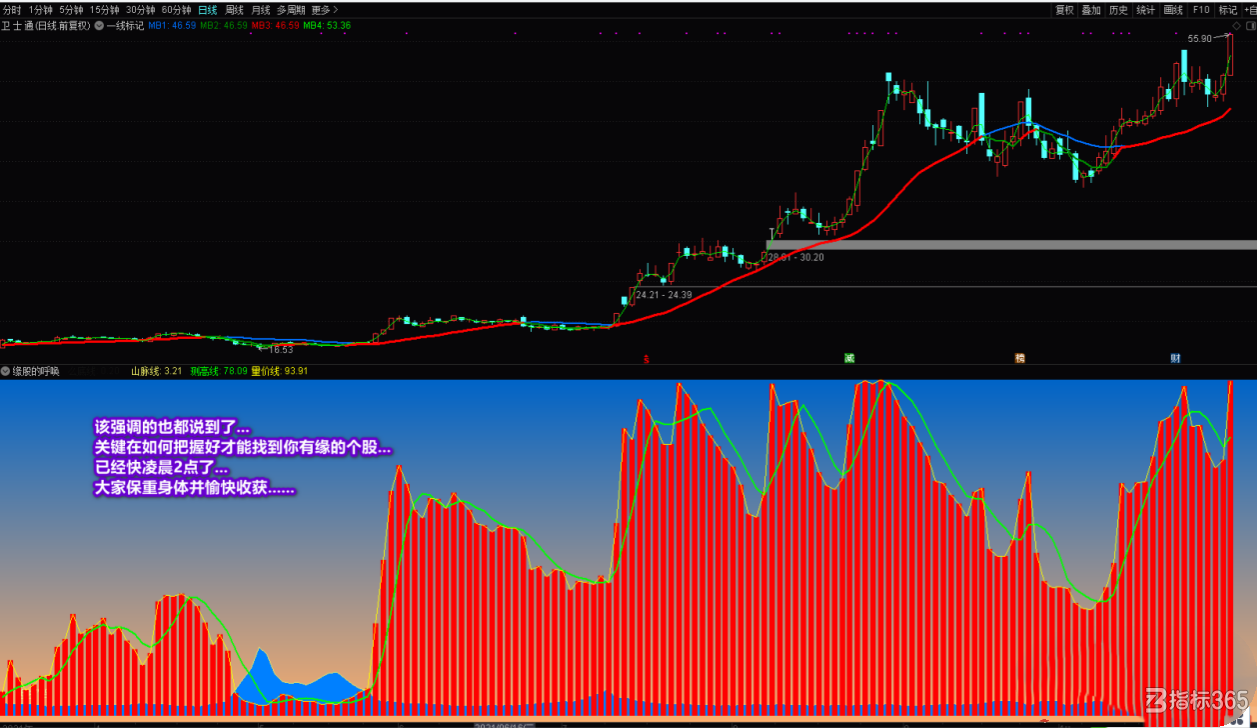Image resolution: width=1257 pixels, height=728 pixels.
Task: Open the F10 company info
Action: click(1201, 10)
